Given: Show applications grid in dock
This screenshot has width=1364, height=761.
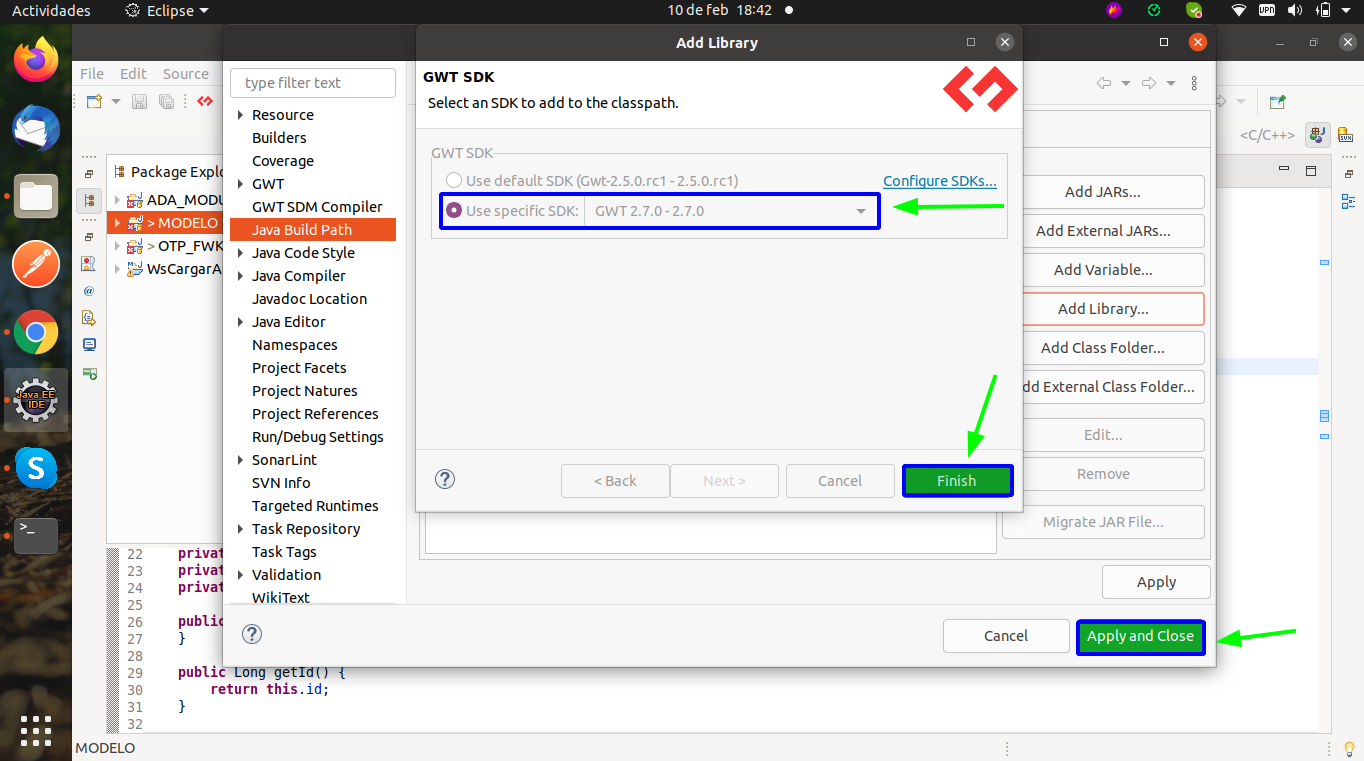Looking at the screenshot, I should pos(36,731).
